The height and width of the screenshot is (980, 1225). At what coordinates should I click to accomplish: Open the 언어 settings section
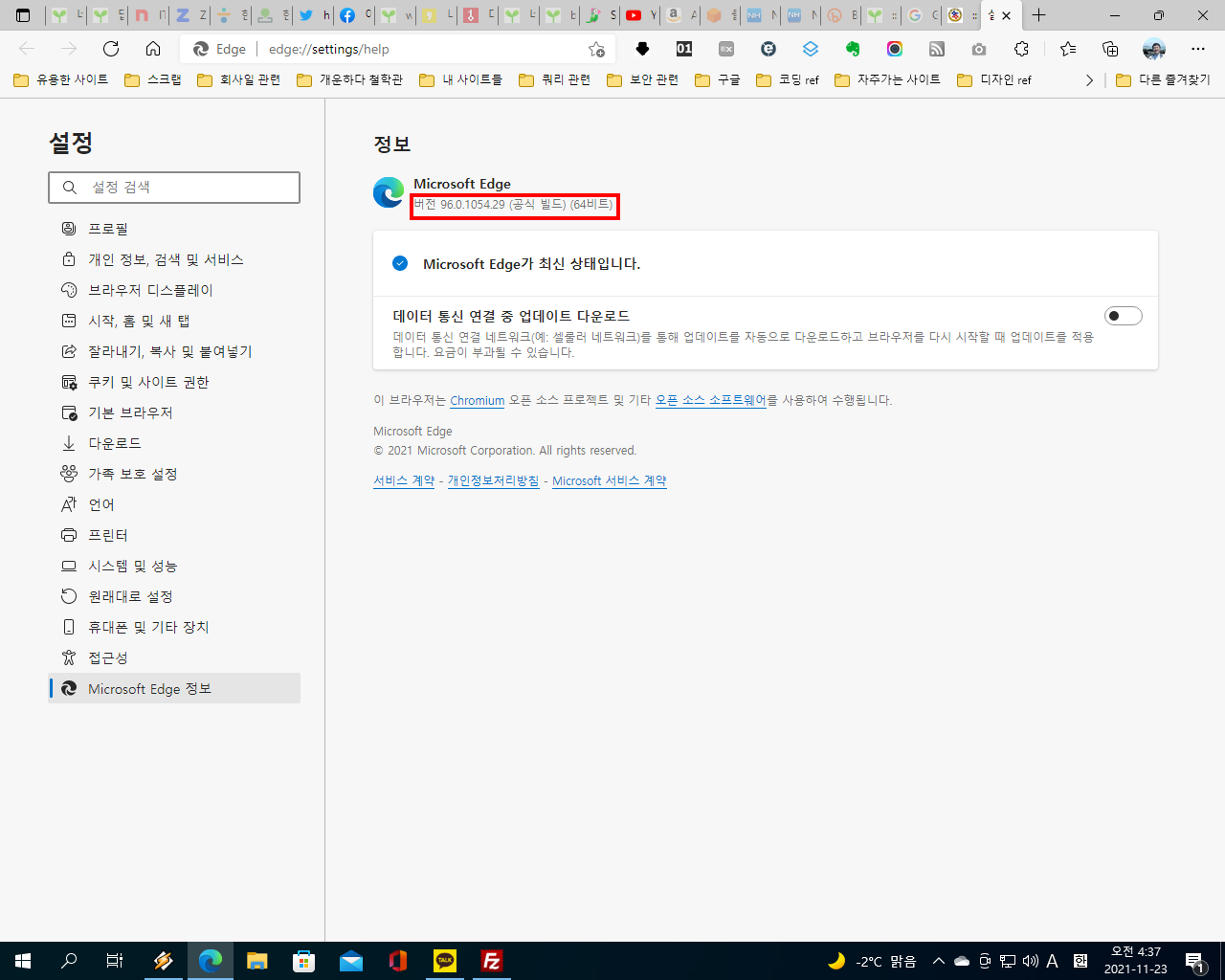[x=174, y=504]
